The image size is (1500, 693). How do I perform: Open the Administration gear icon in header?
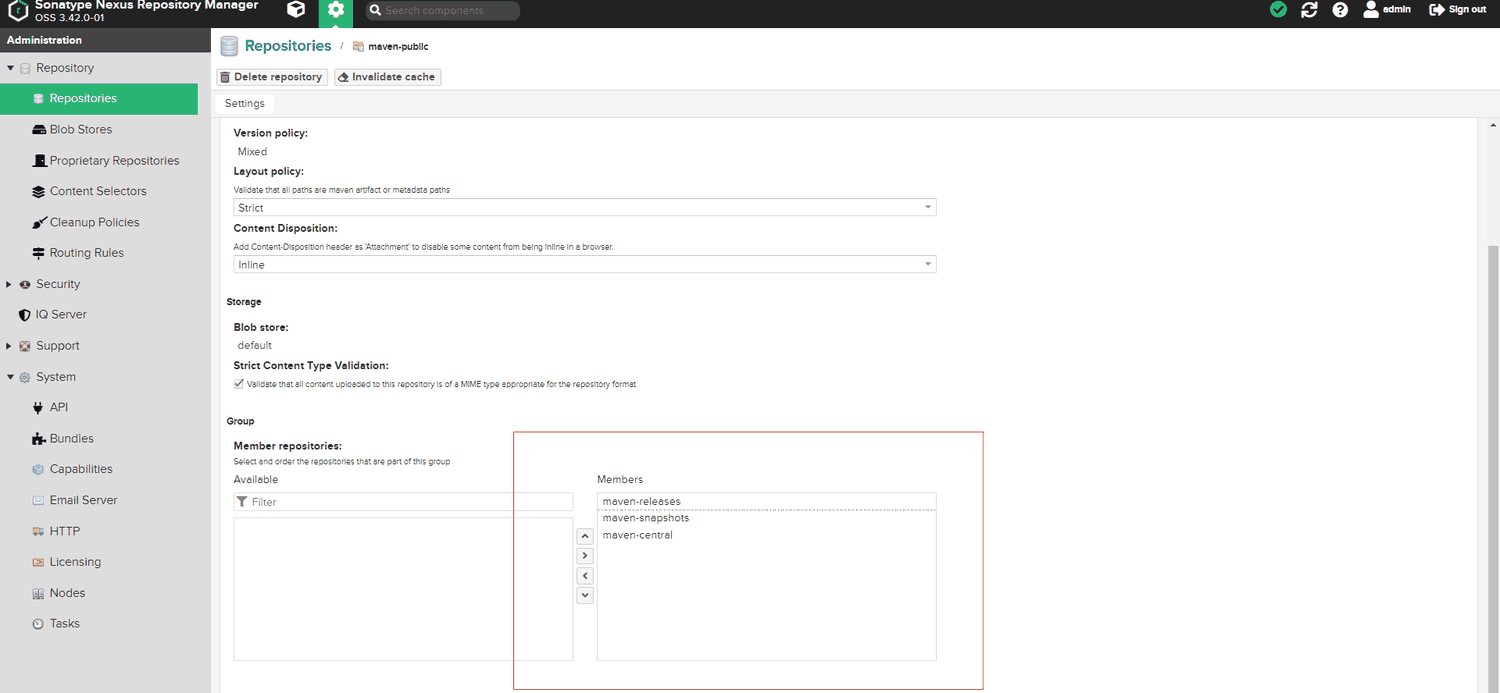(x=336, y=10)
